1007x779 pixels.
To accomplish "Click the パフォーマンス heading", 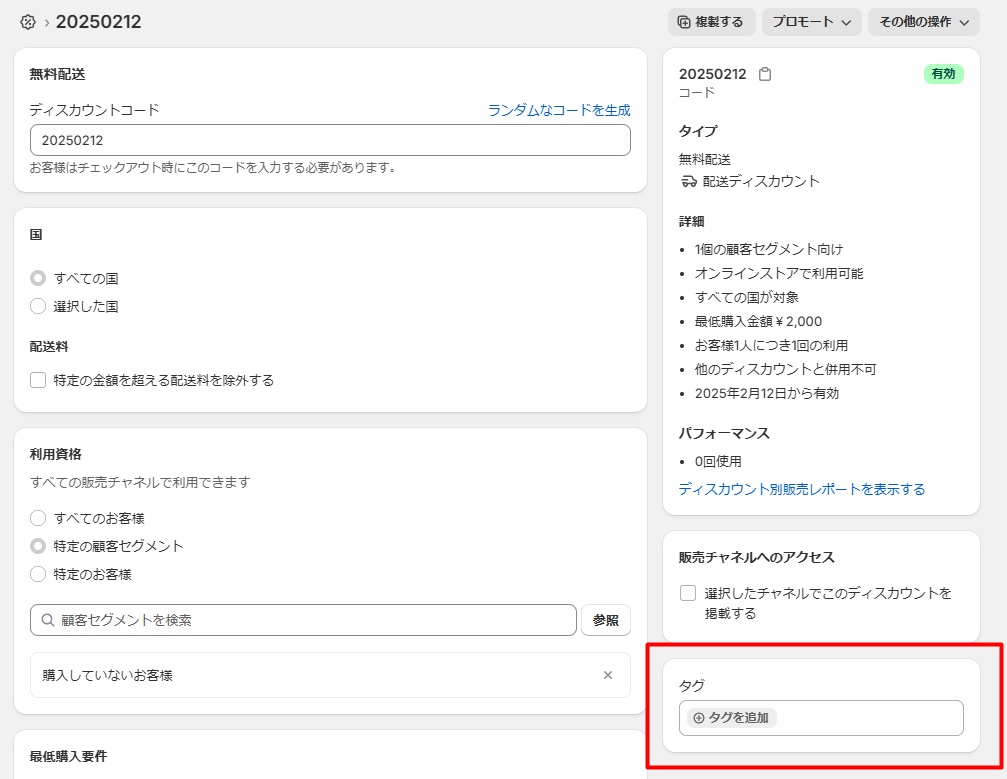I will tap(724, 433).
